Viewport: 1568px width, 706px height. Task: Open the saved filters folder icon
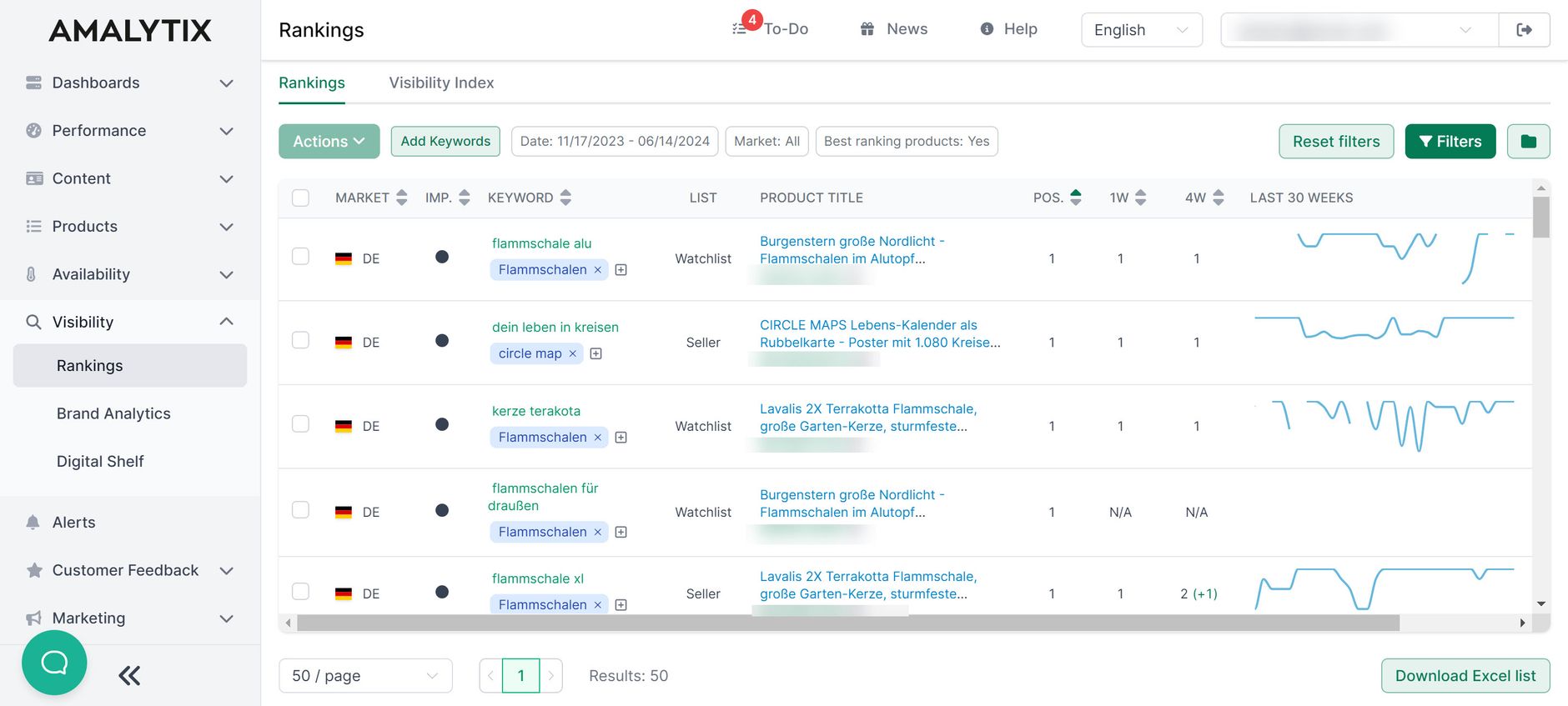point(1528,142)
